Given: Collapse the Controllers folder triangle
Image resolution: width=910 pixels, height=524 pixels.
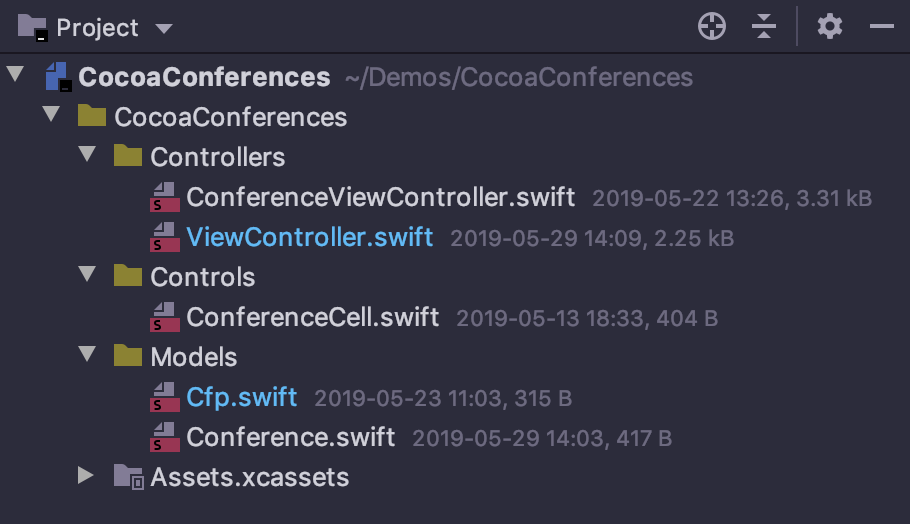Looking at the screenshot, I should 87,154.
